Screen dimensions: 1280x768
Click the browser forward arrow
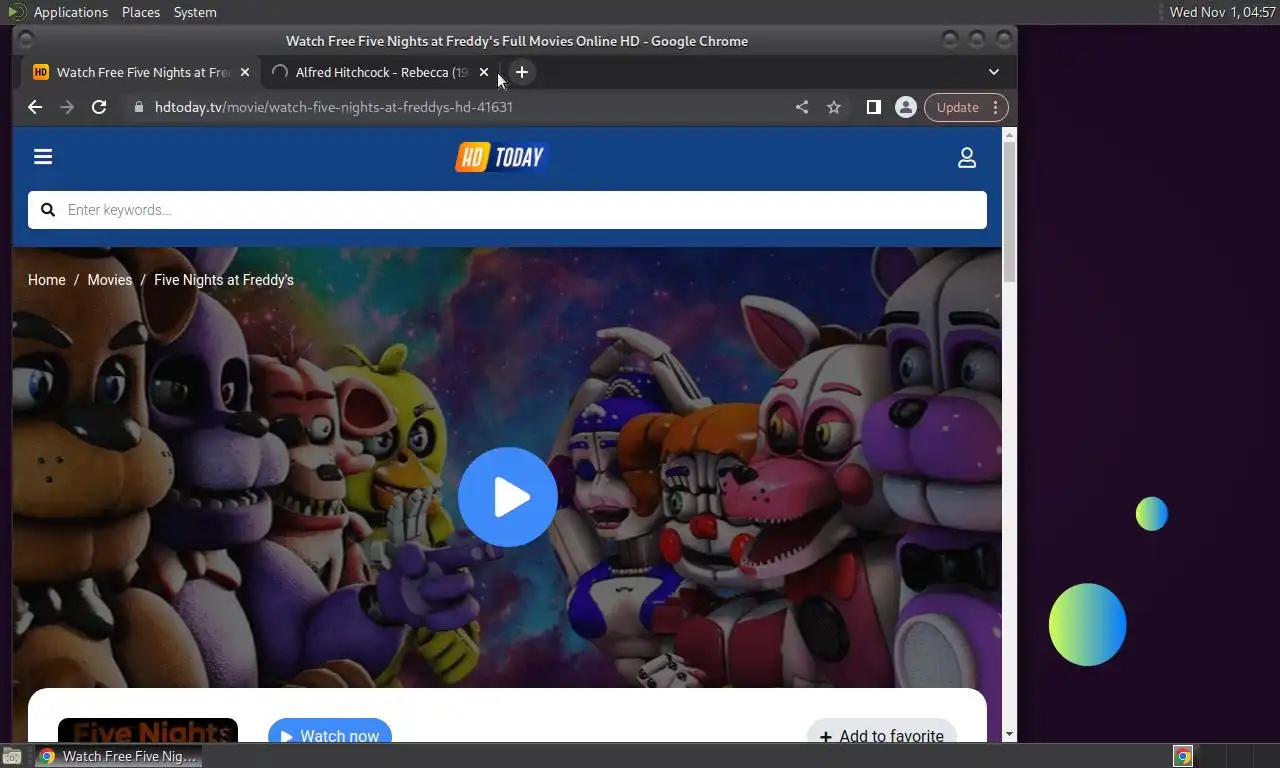tap(67, 107)
